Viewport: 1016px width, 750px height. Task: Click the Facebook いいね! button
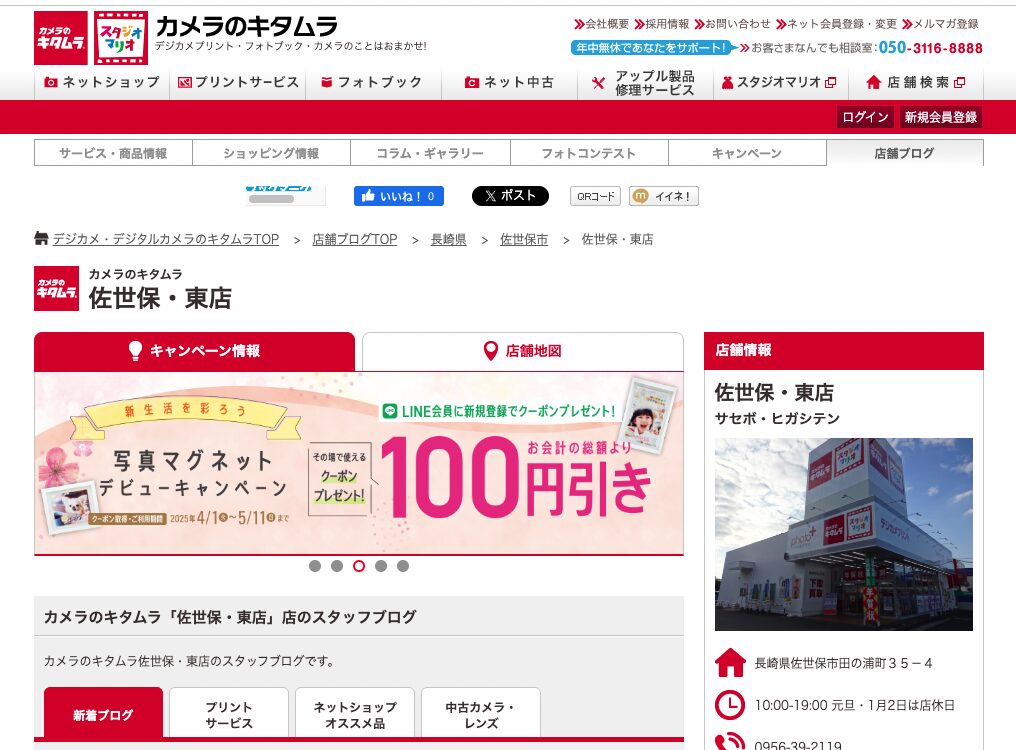398,196
